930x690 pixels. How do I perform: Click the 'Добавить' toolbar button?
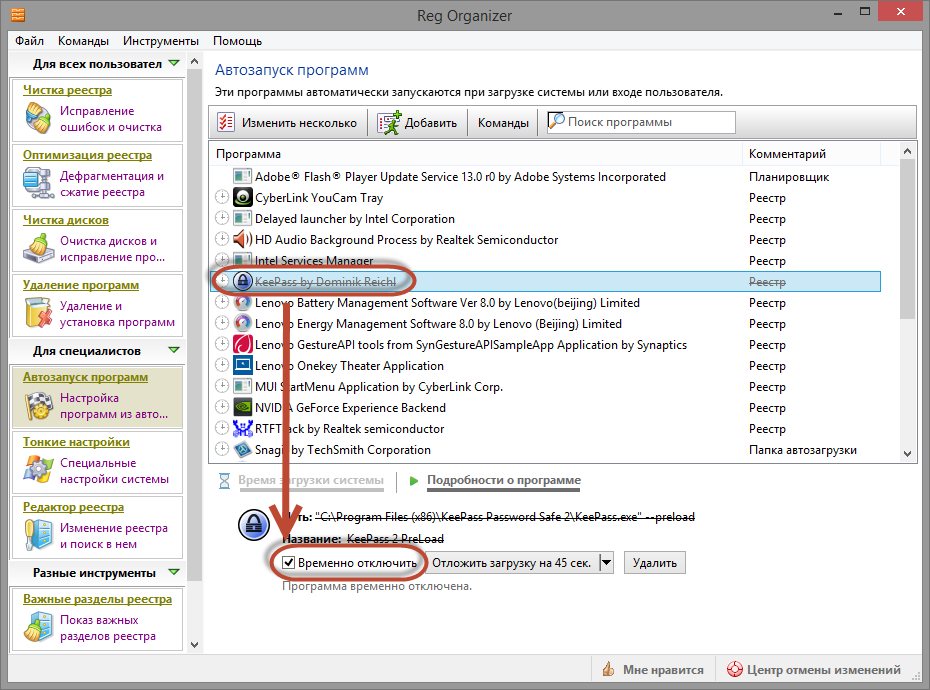418,123
